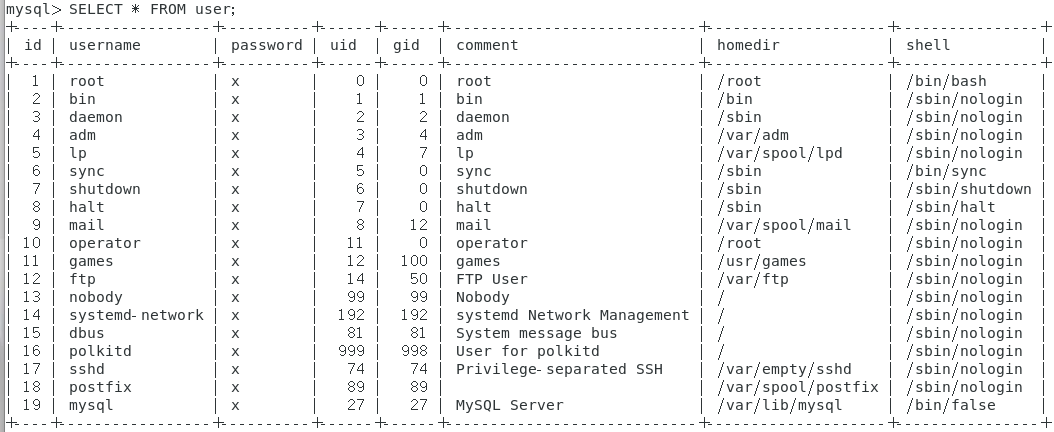Click the 'MySQL Server' comment cell
Viewport: 1054px width, 432px height.
coord(509,405)
